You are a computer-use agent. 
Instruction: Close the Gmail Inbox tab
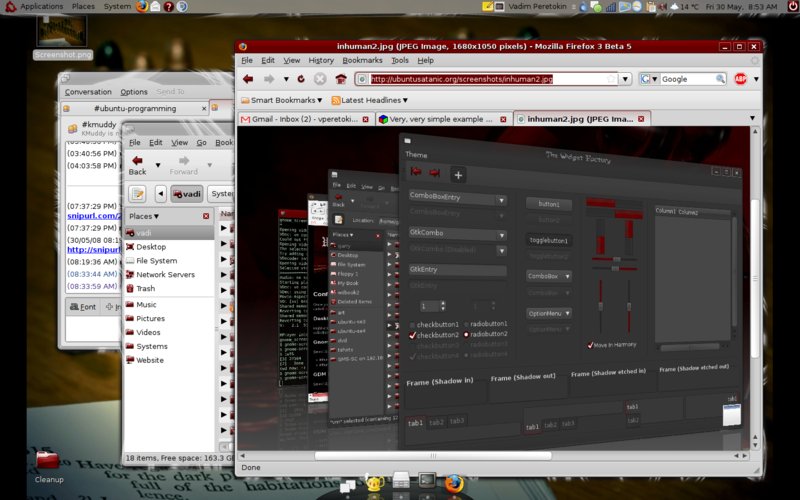tap(365, 119)
